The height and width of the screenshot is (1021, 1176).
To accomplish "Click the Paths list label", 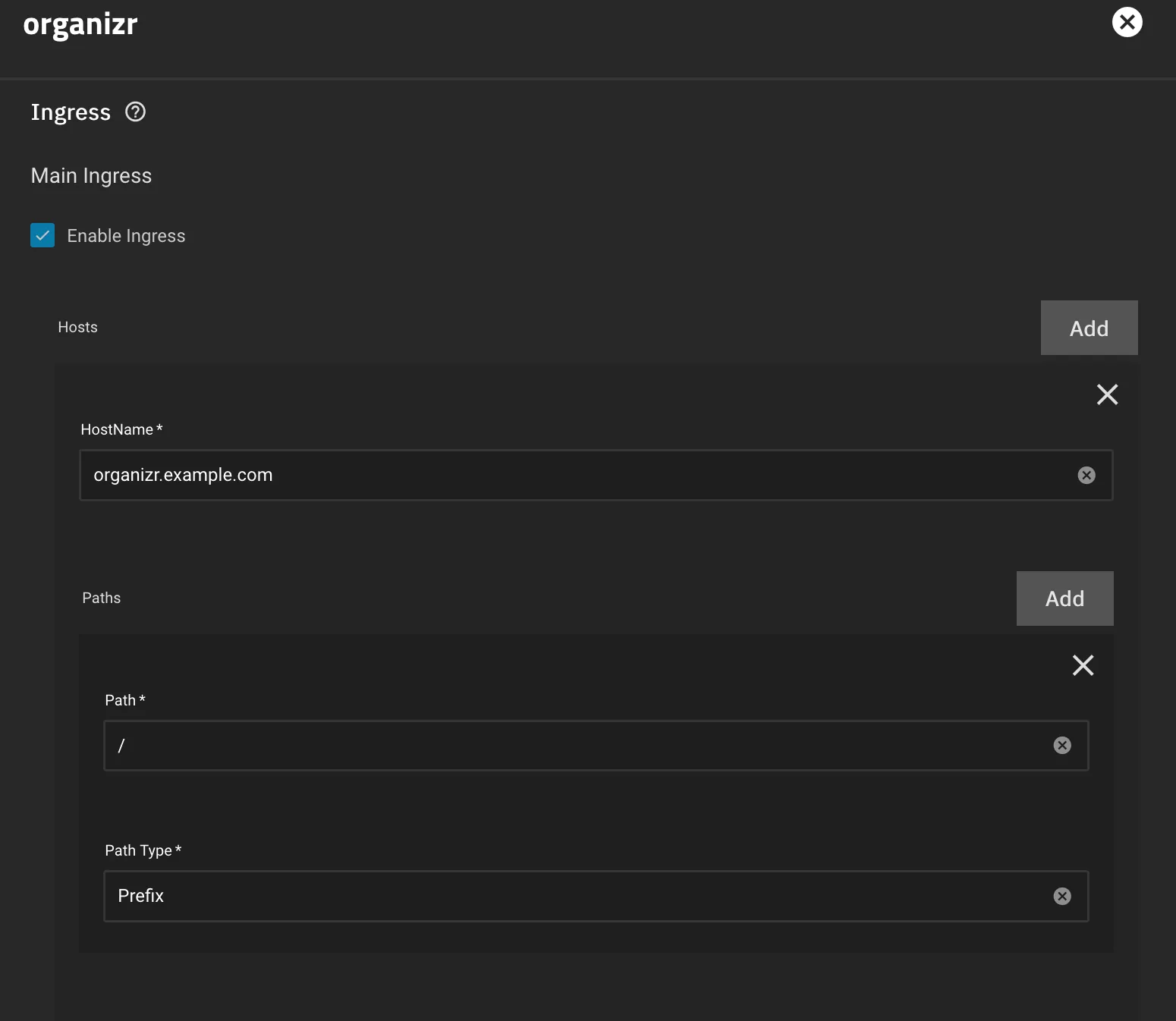I will (x=101, y=598).
